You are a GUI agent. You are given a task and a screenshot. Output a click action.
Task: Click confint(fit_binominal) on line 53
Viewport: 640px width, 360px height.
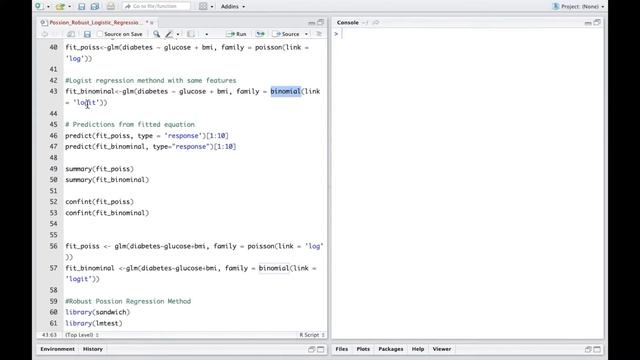[x=107, y=213]
